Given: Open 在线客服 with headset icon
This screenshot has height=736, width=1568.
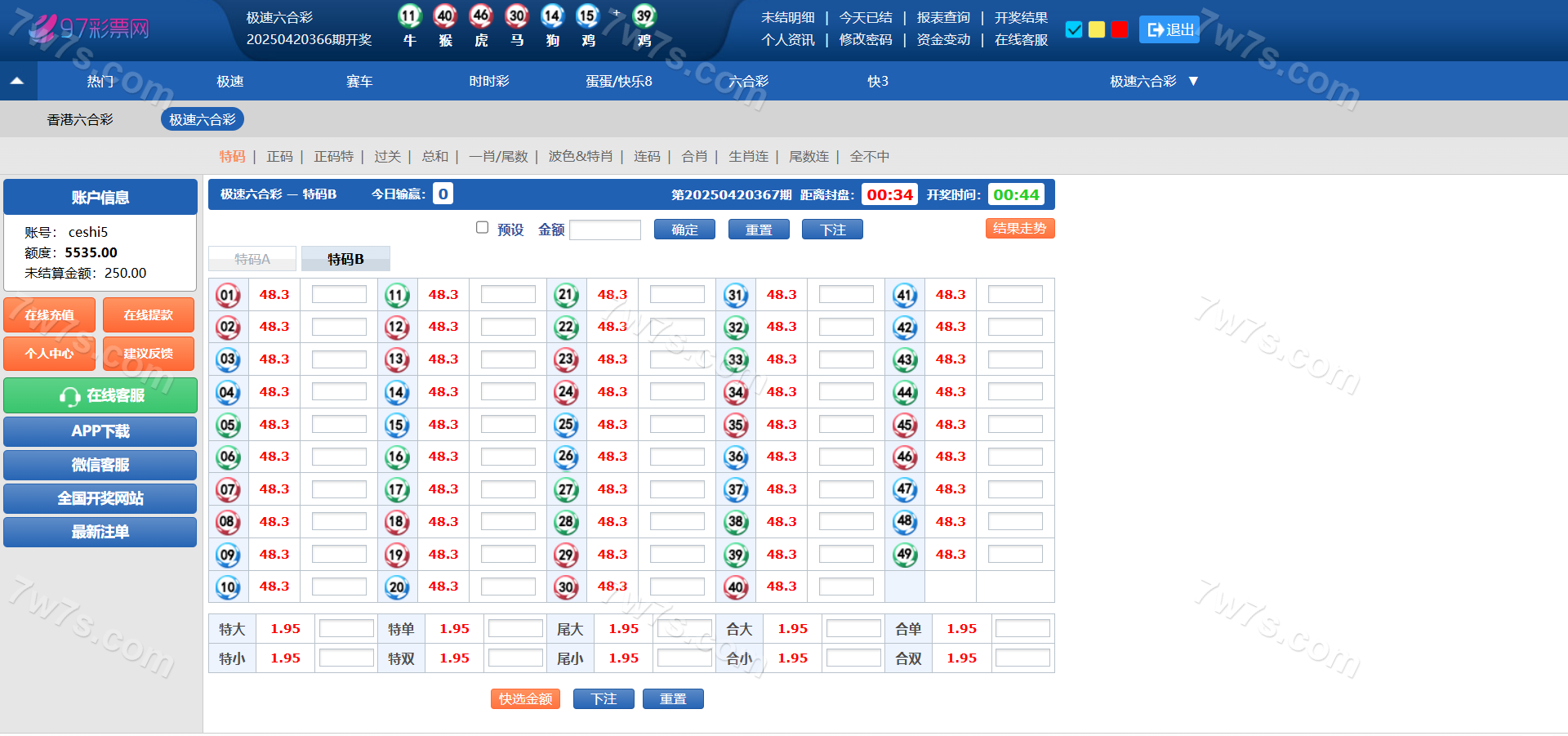Looking at the screenshot, I should [100, 396].
